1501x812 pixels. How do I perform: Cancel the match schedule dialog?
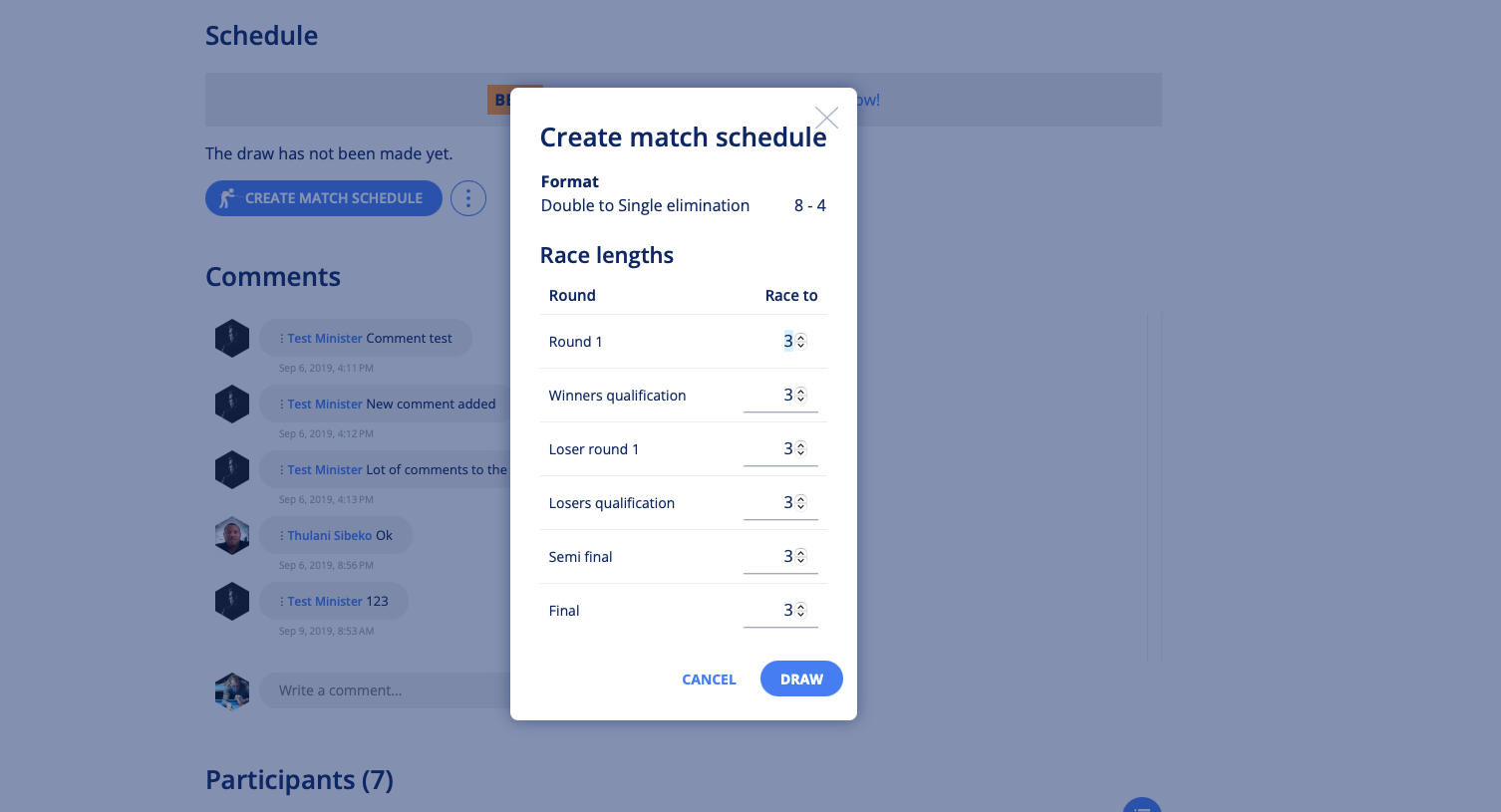[x=709, y=679]
